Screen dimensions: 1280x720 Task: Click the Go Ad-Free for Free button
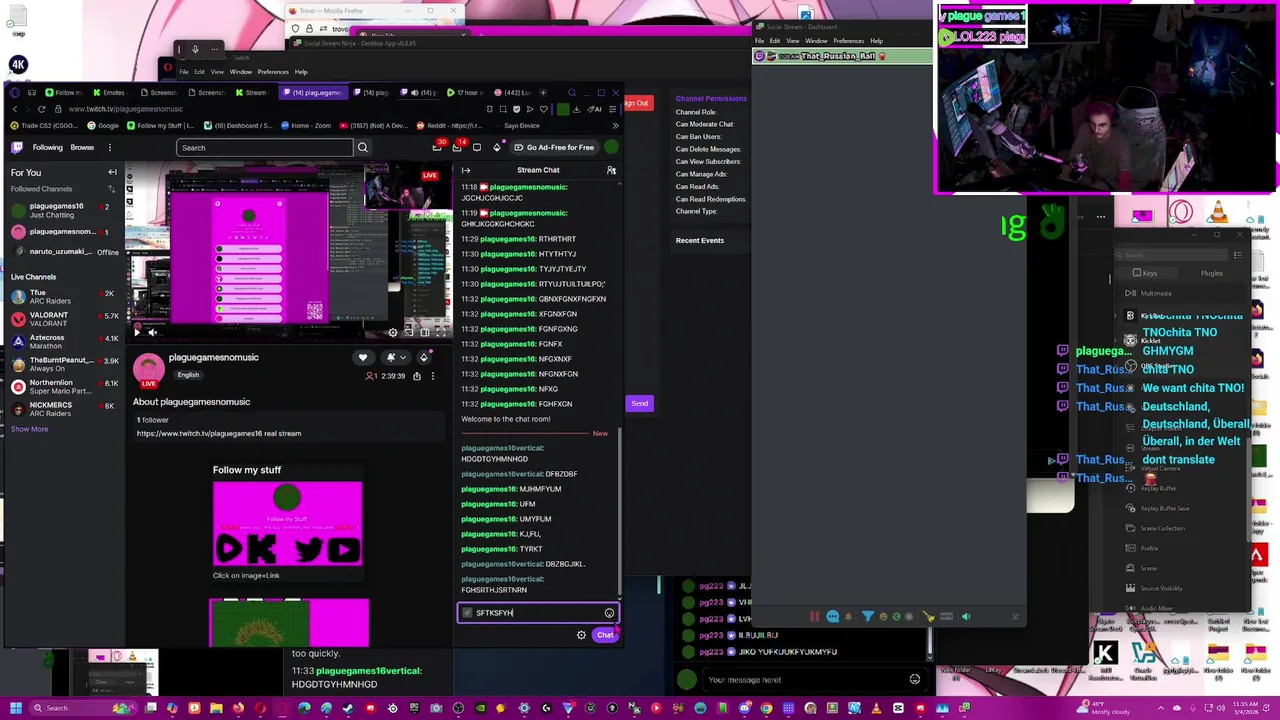553,147
